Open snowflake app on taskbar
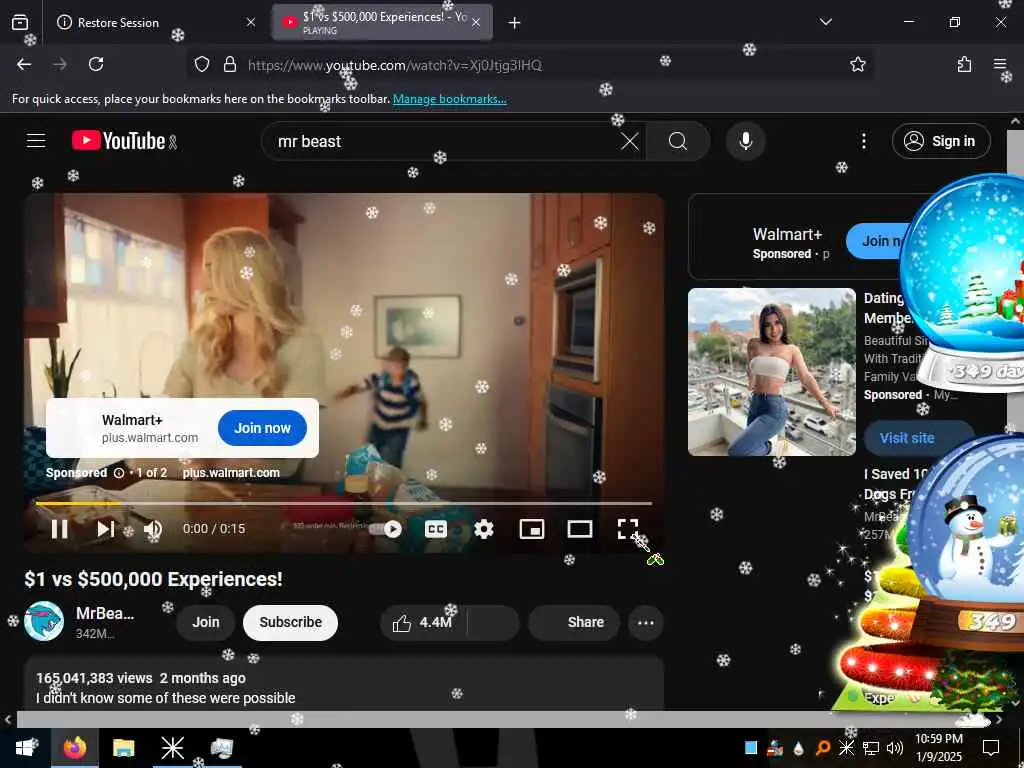The image size is (1024, 768). coord(172,748)
